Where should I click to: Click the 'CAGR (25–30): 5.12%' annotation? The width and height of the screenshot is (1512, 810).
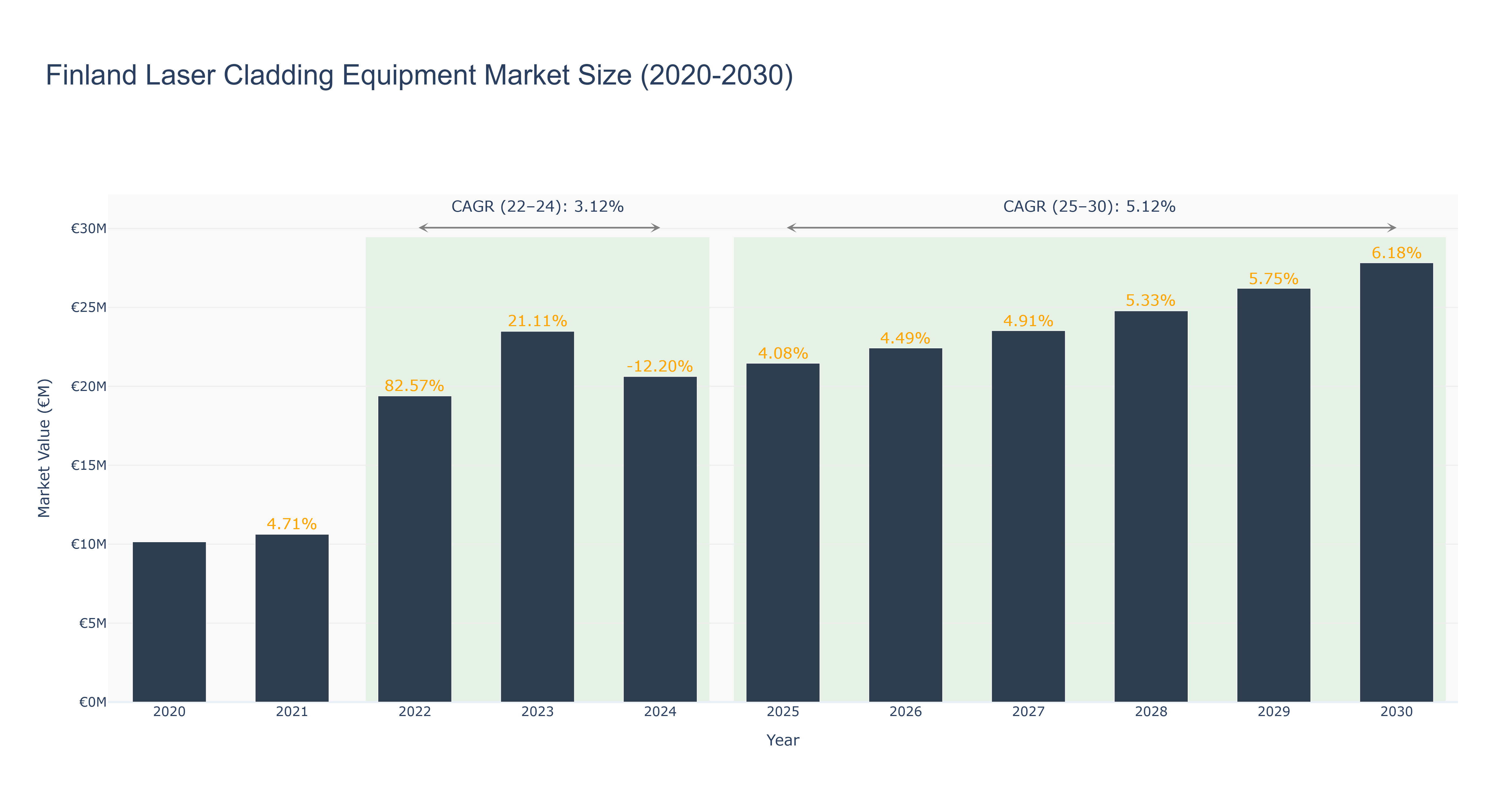(x=1089, y=207)
